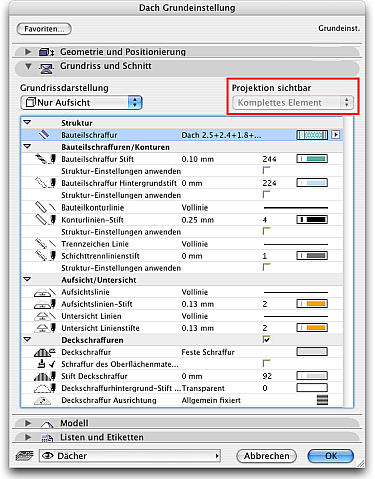
Task: Collapse the Deckschraffuren group triangle
Action: [x=27, y=339]
